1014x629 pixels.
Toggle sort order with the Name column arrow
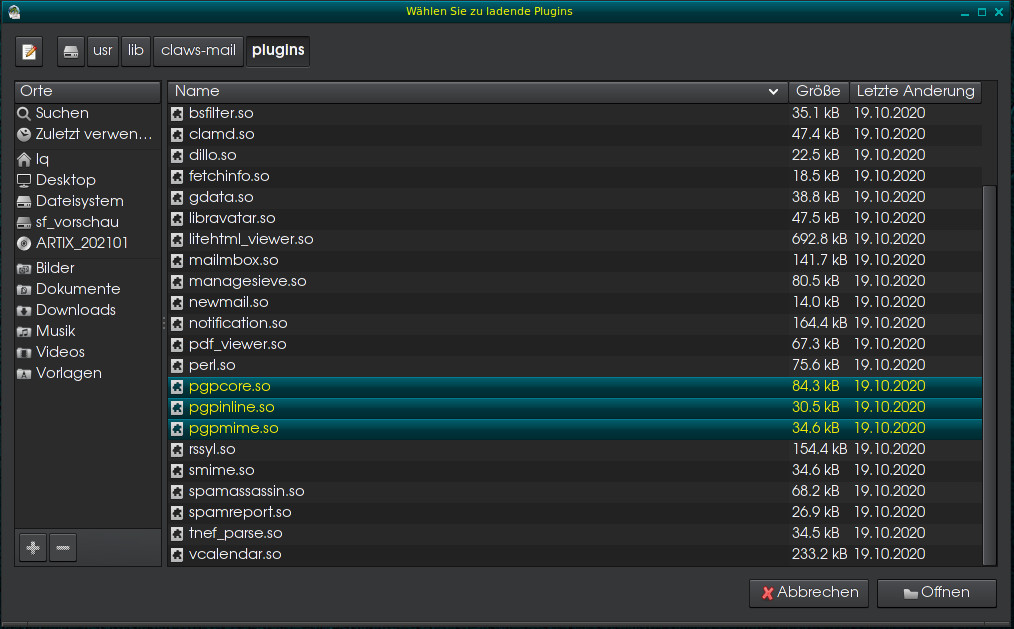(x=773, y=91)
